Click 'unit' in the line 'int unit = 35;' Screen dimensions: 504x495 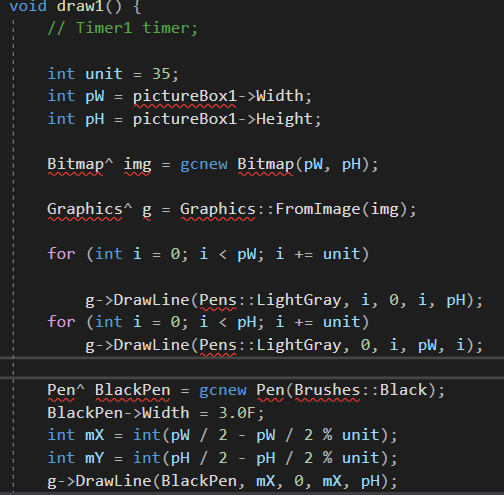pyautogui.click(x=104, y=74)
